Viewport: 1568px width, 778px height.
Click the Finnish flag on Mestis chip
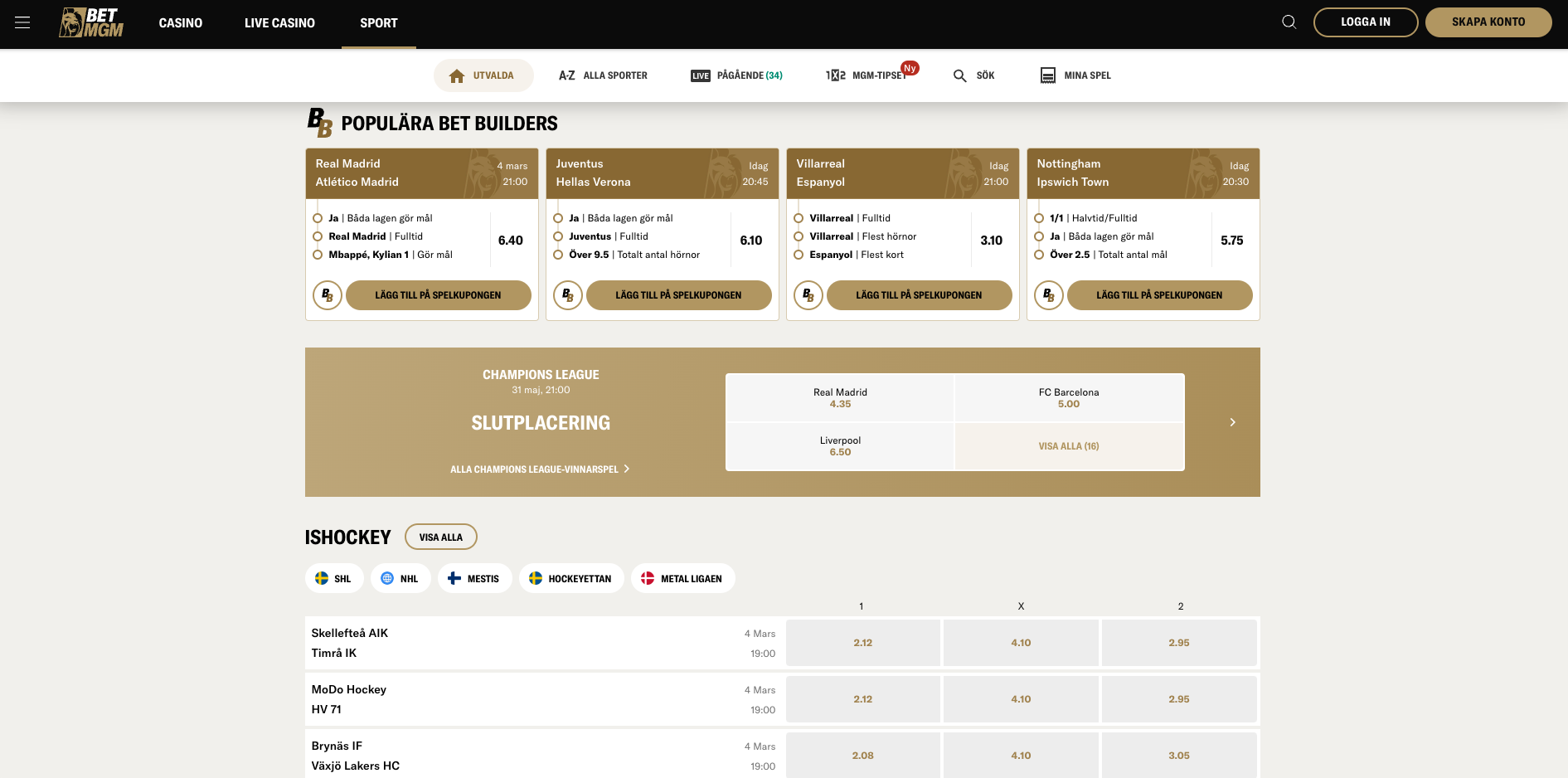(454, 578)
